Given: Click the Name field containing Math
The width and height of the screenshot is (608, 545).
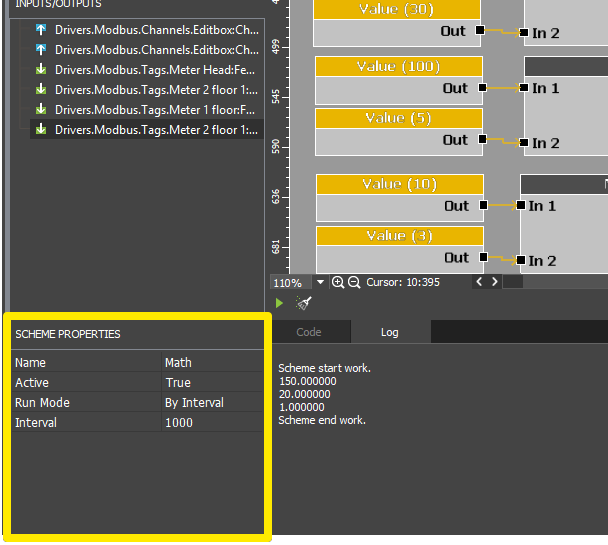Looking at the screenshot, I should point(213,363).
